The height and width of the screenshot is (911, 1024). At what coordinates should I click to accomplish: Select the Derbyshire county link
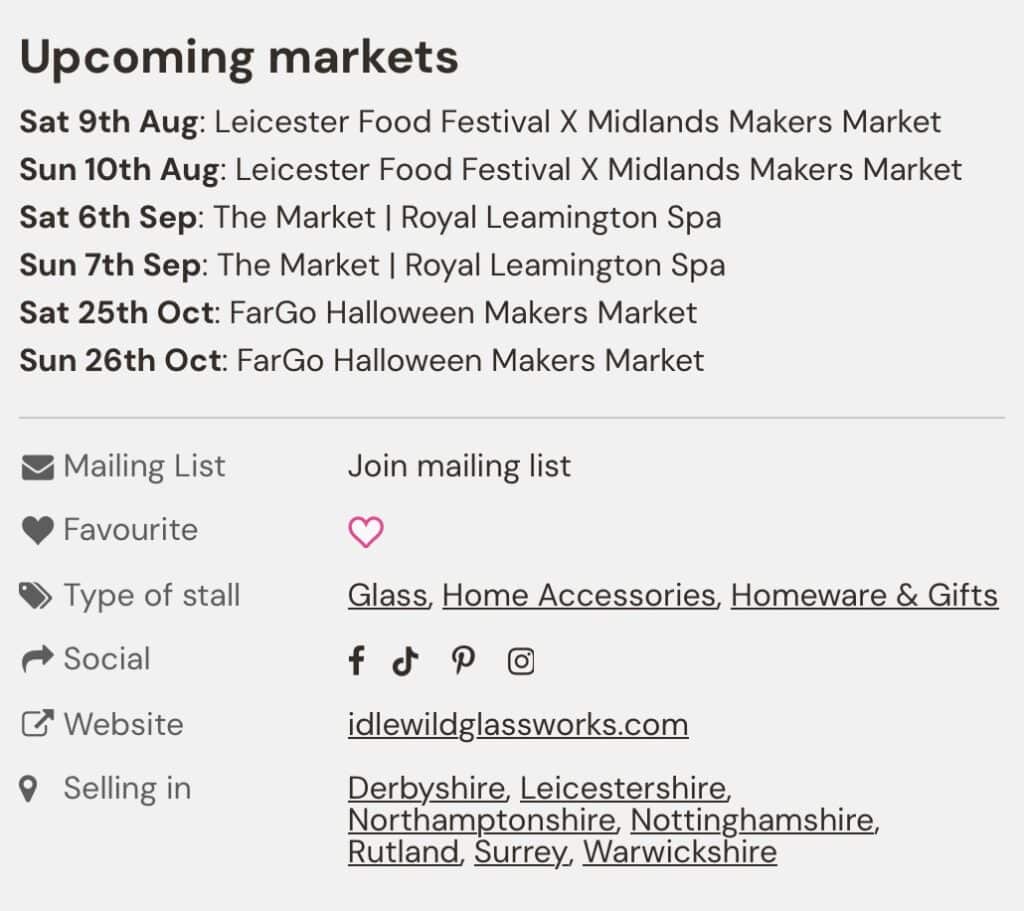click(x=426, y=788)
